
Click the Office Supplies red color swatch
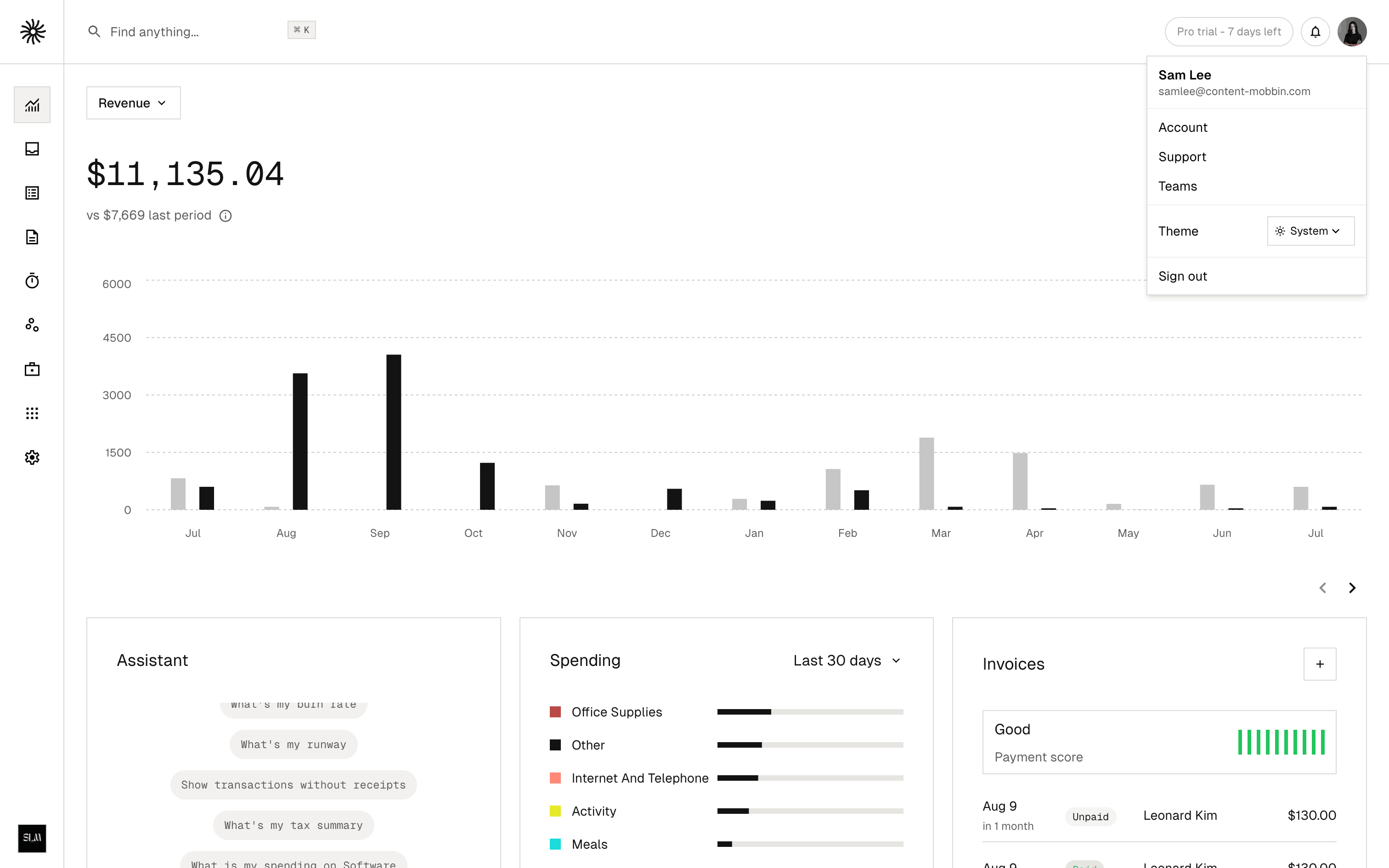(555, 712)
